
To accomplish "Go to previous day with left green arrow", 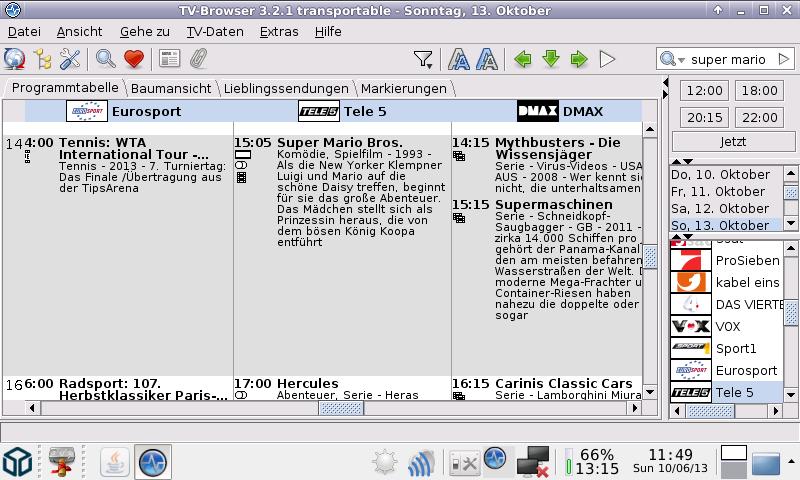I will 522,59.
